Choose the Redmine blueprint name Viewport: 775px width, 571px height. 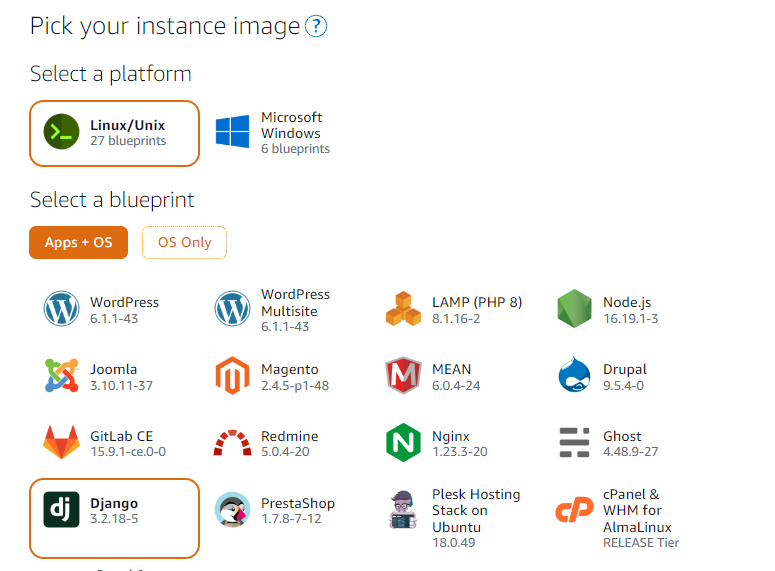click(x=290, y=436)
